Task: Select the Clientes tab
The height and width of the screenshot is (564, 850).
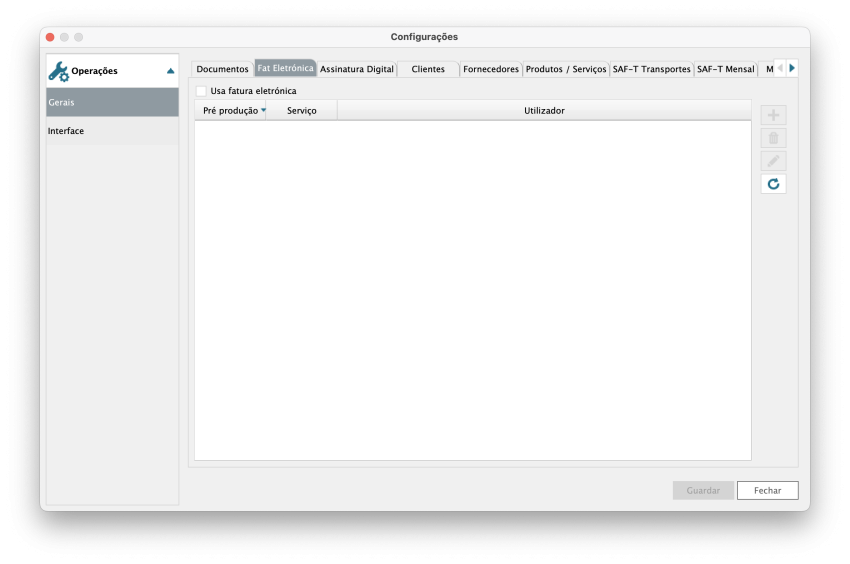Action: tap(428, 69)
